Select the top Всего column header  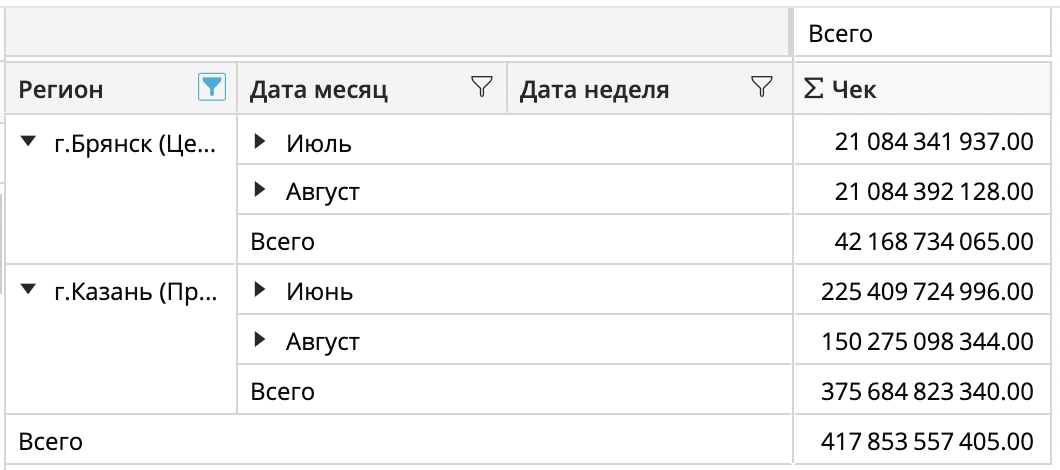[x=841, y=34]
